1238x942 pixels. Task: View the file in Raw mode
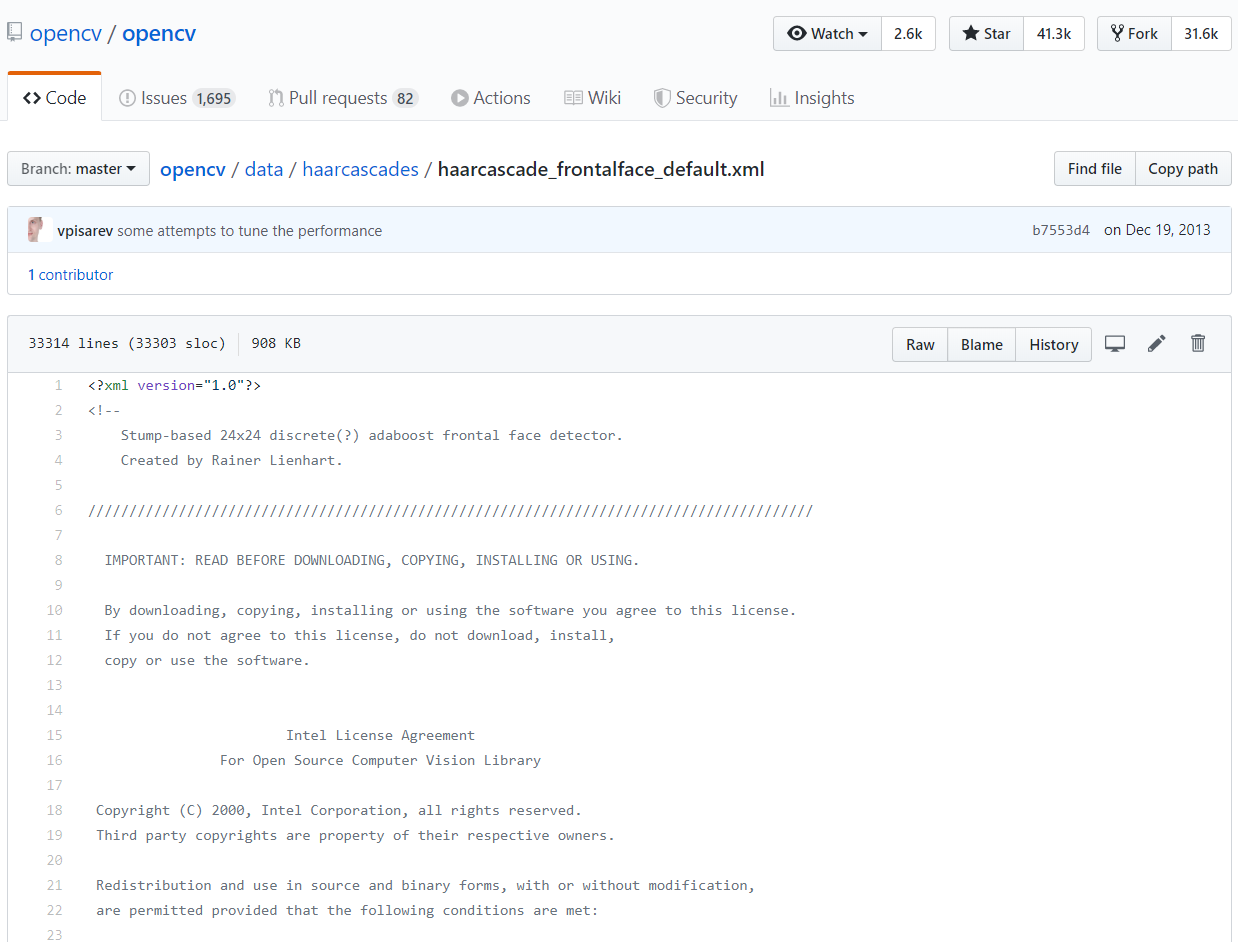coord(919,344)
